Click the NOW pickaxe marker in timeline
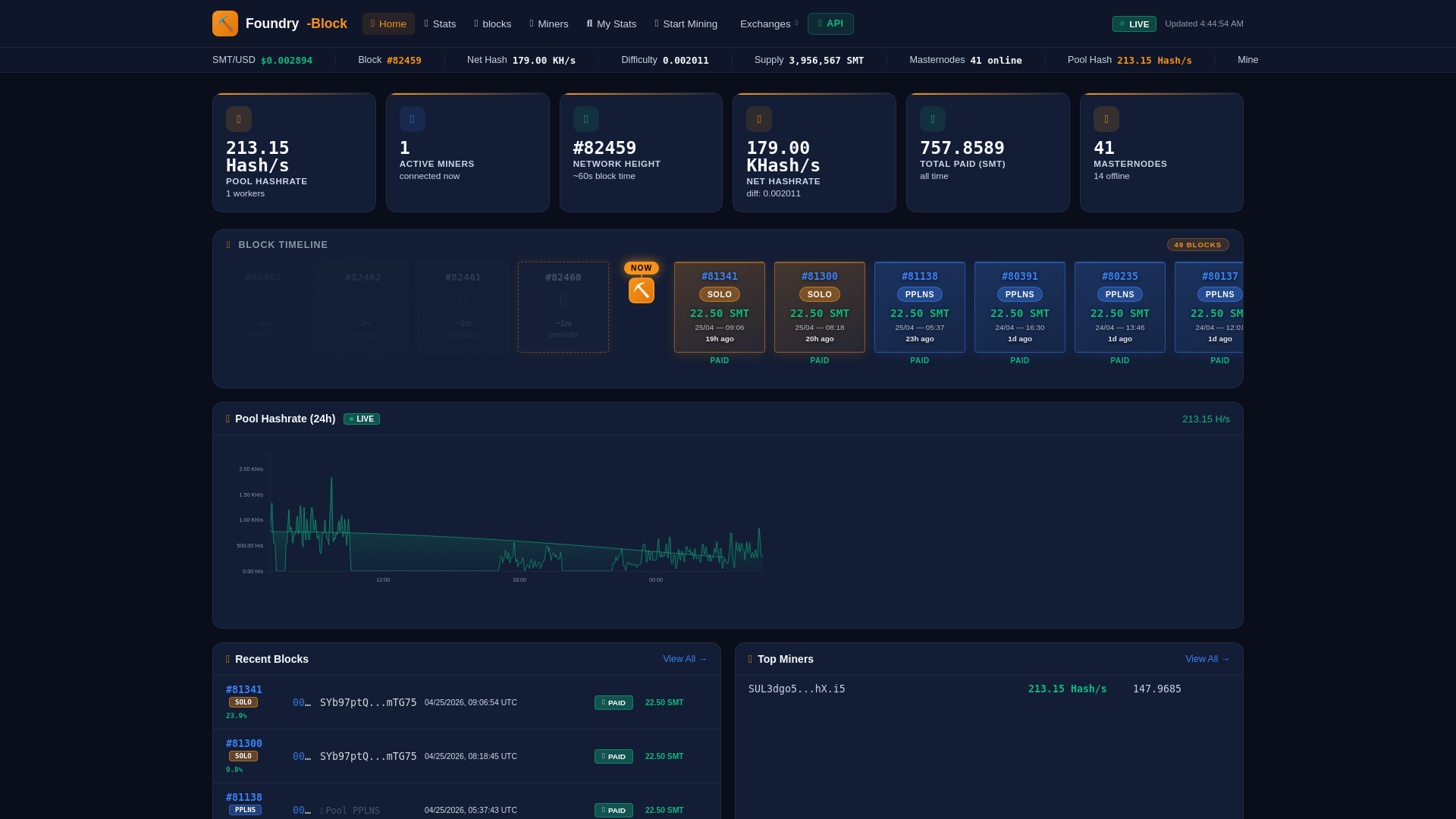1456x819 pixels. pyautogui.click(x=642, y=290)
